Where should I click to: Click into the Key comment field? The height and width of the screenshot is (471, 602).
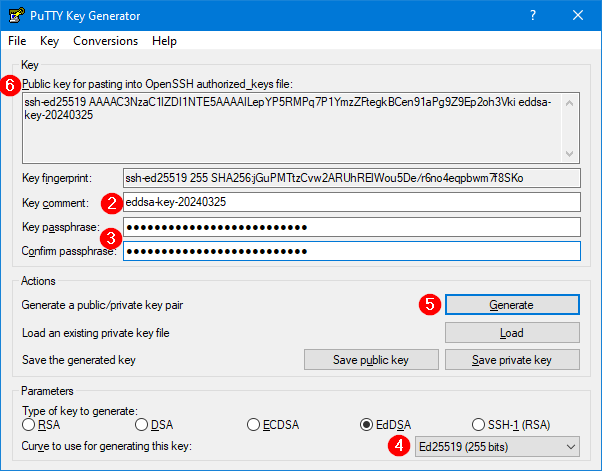tap(350, 202)
